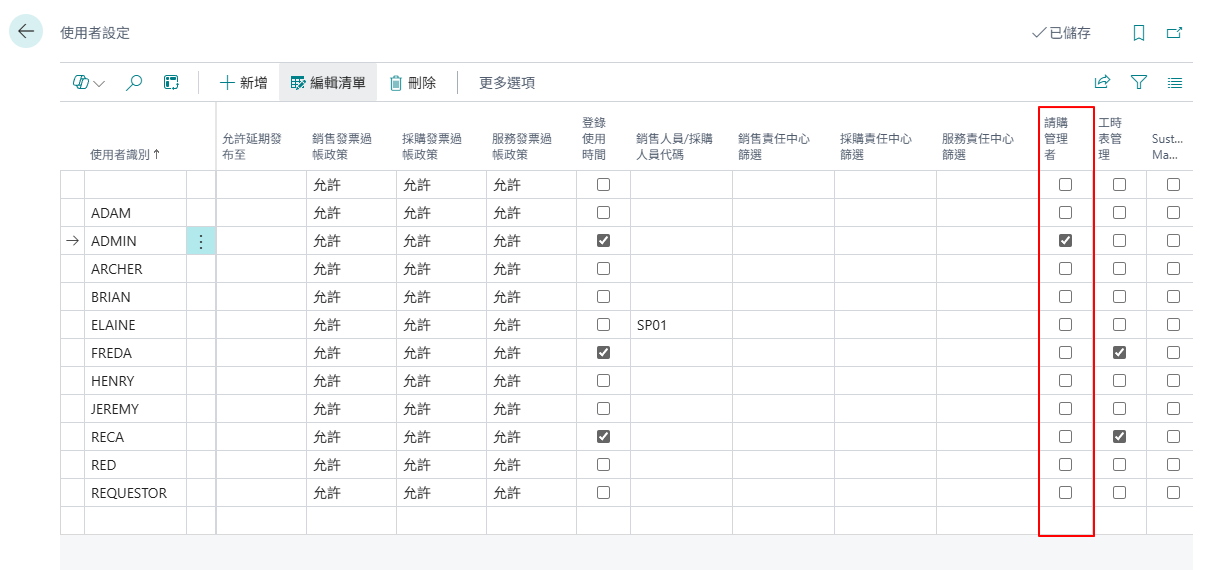Click the 銷售人員/採購人員代碼 column header
The image size is (1230, 570).
[x=676, y=147]
